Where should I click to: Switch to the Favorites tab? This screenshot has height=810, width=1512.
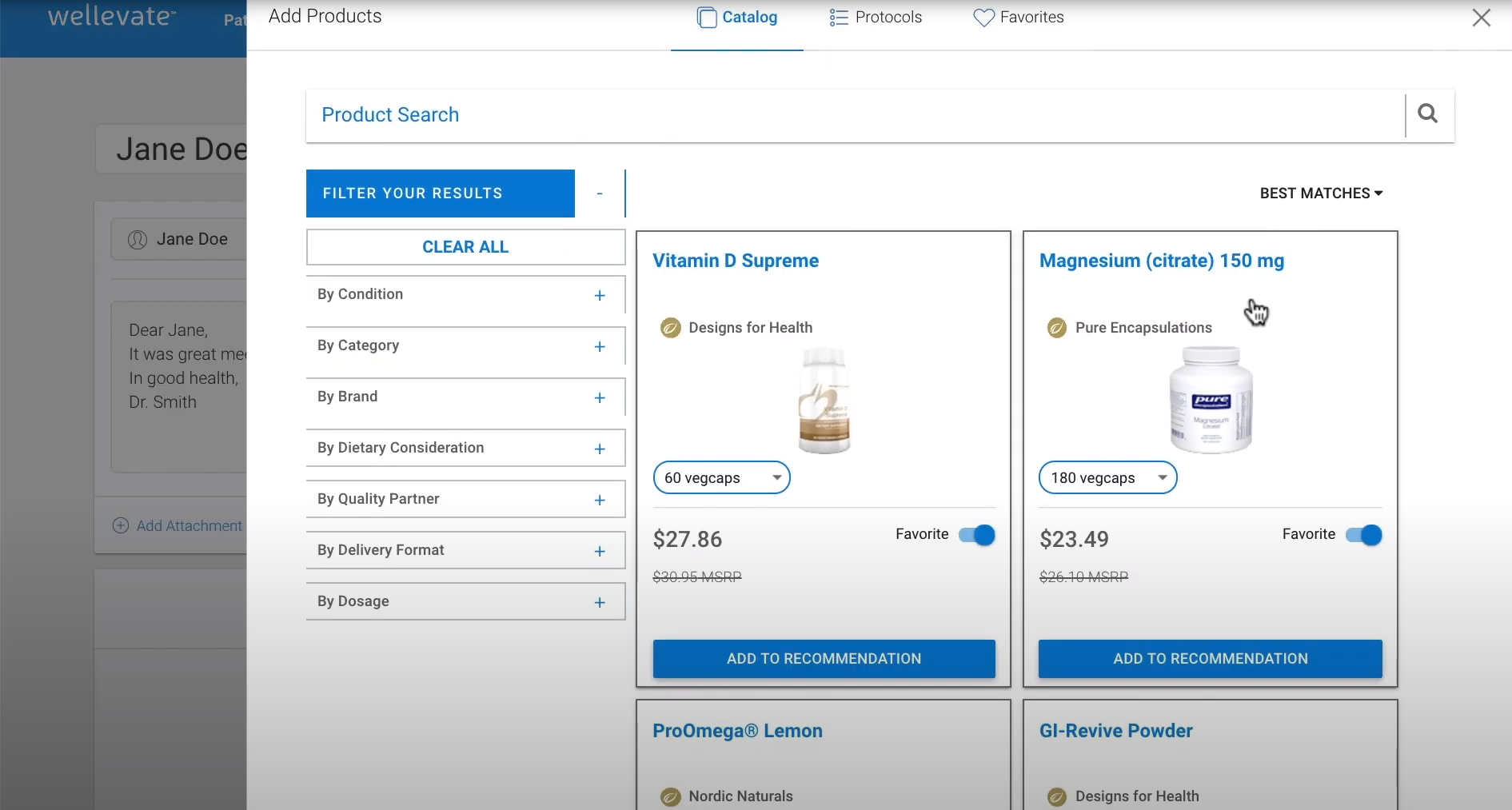pyautogui.click(x=1019, y=18)
